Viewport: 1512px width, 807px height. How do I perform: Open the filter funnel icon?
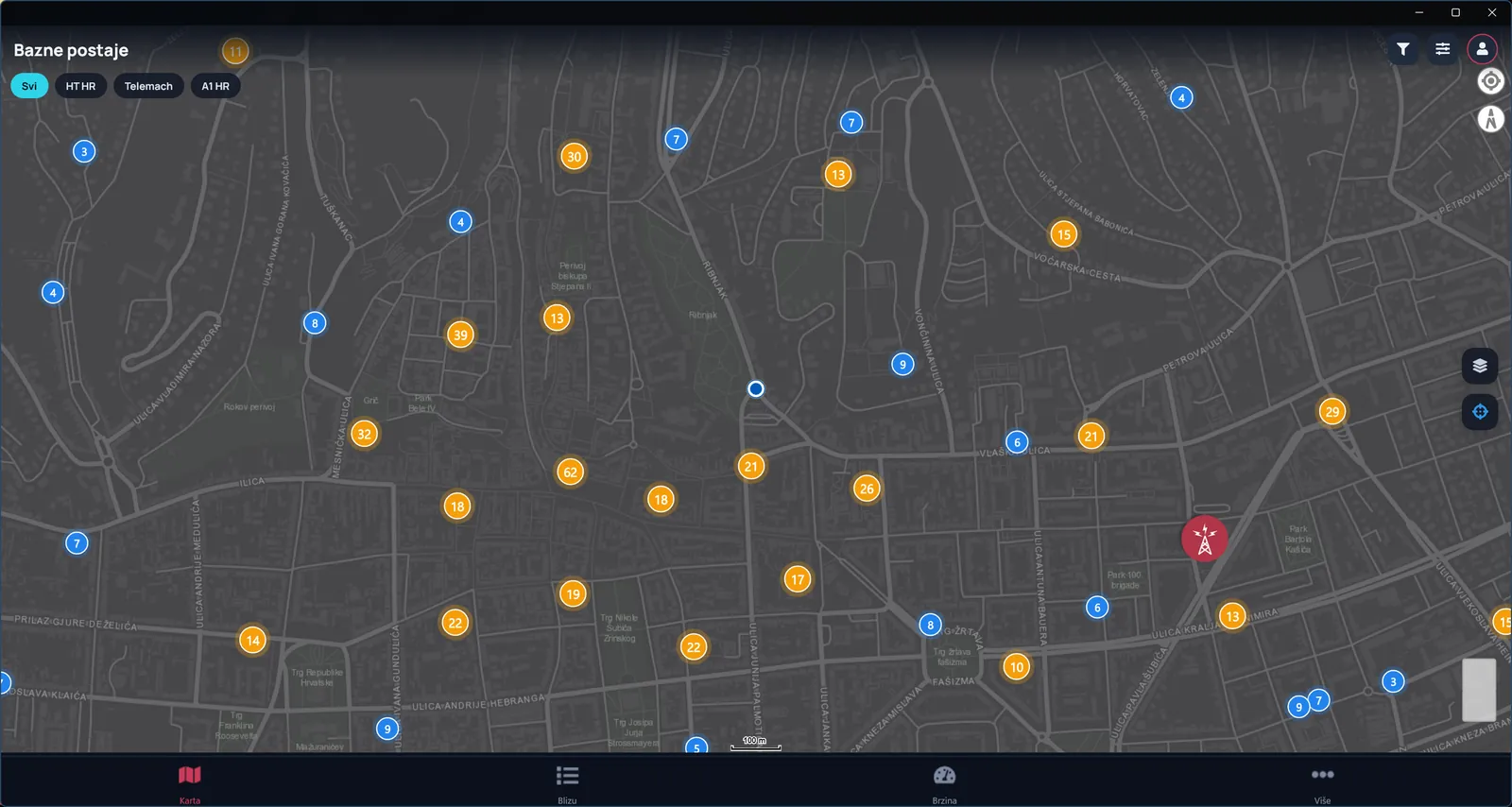(1403, 49)
